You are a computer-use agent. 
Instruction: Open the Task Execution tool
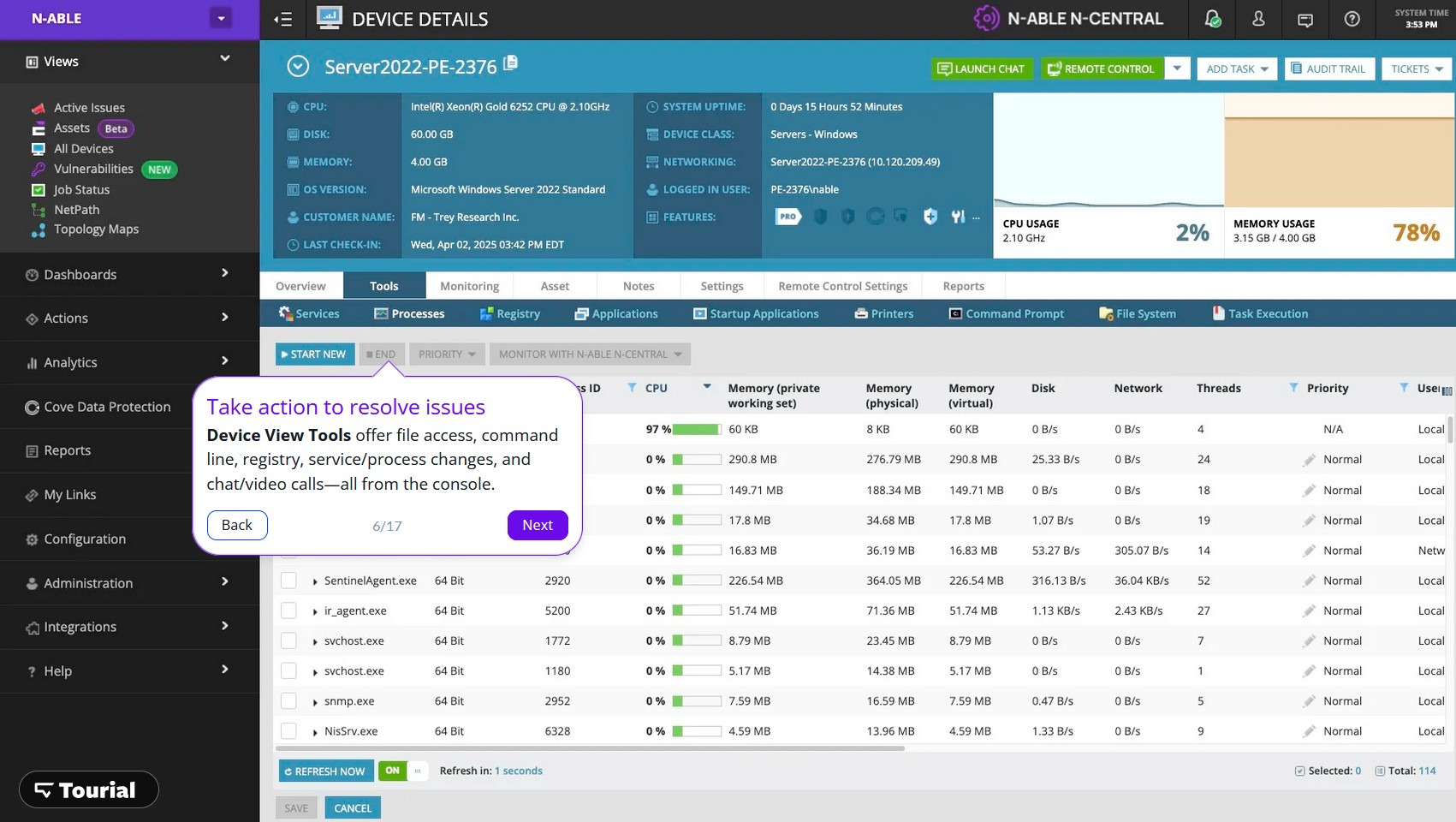[1260, 313]
